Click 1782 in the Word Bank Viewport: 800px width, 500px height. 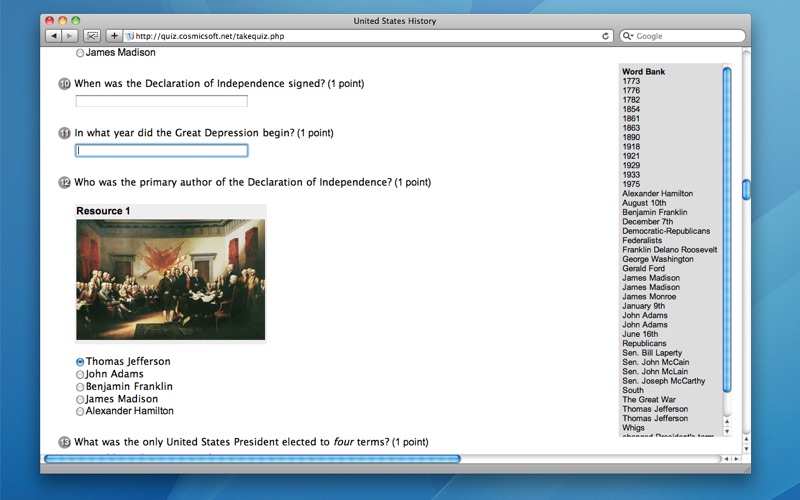(631, 100)
